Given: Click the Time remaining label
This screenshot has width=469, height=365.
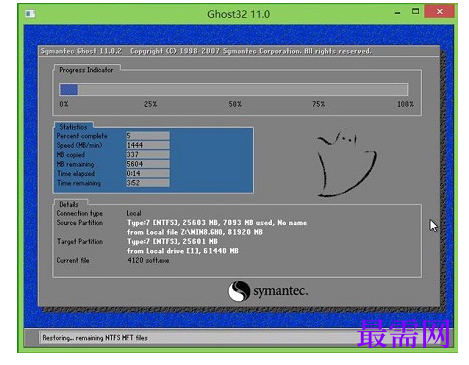Looking at the screenshot, I should point(79,183).
